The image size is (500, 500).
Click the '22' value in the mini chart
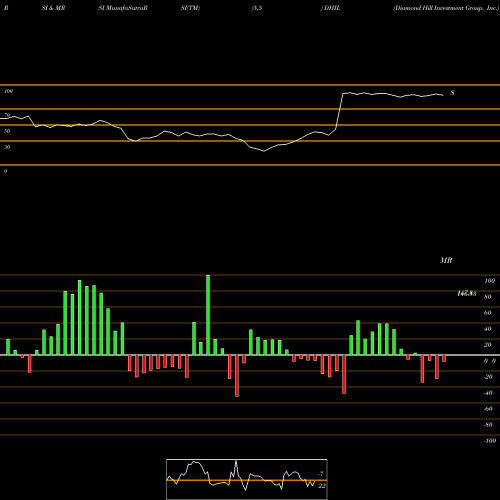[322, 486]
